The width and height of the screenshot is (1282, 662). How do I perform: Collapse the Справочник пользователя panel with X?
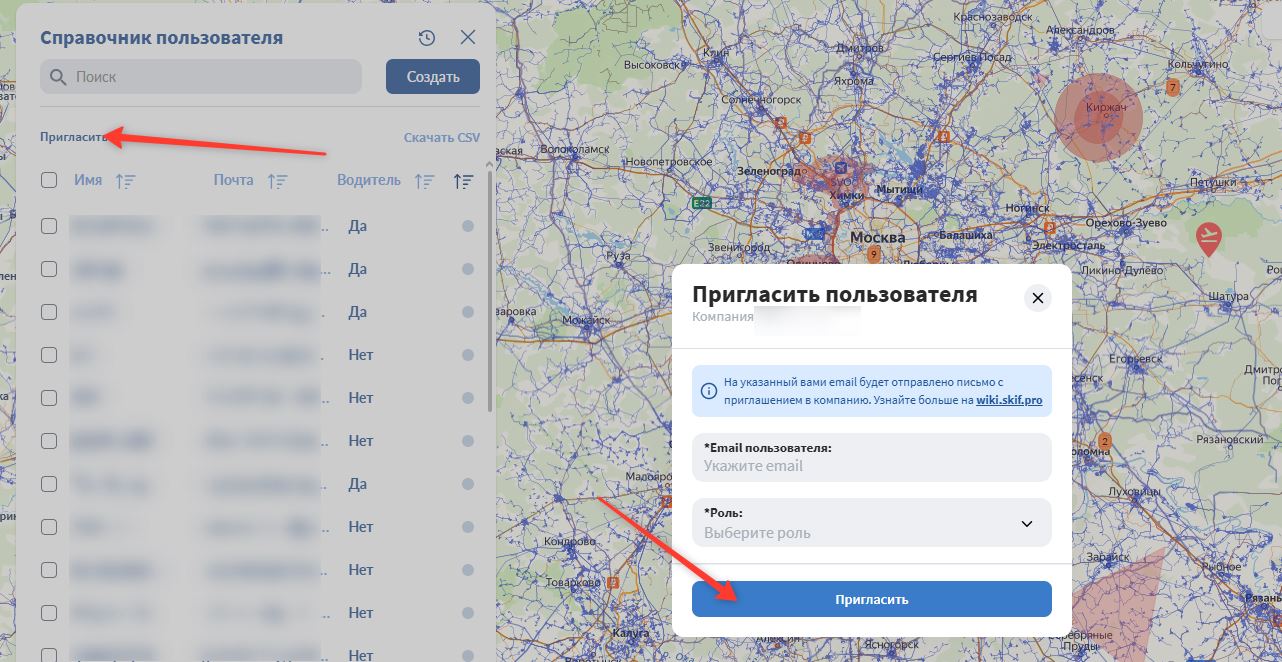pyautogui.click(x=467, y=37)
